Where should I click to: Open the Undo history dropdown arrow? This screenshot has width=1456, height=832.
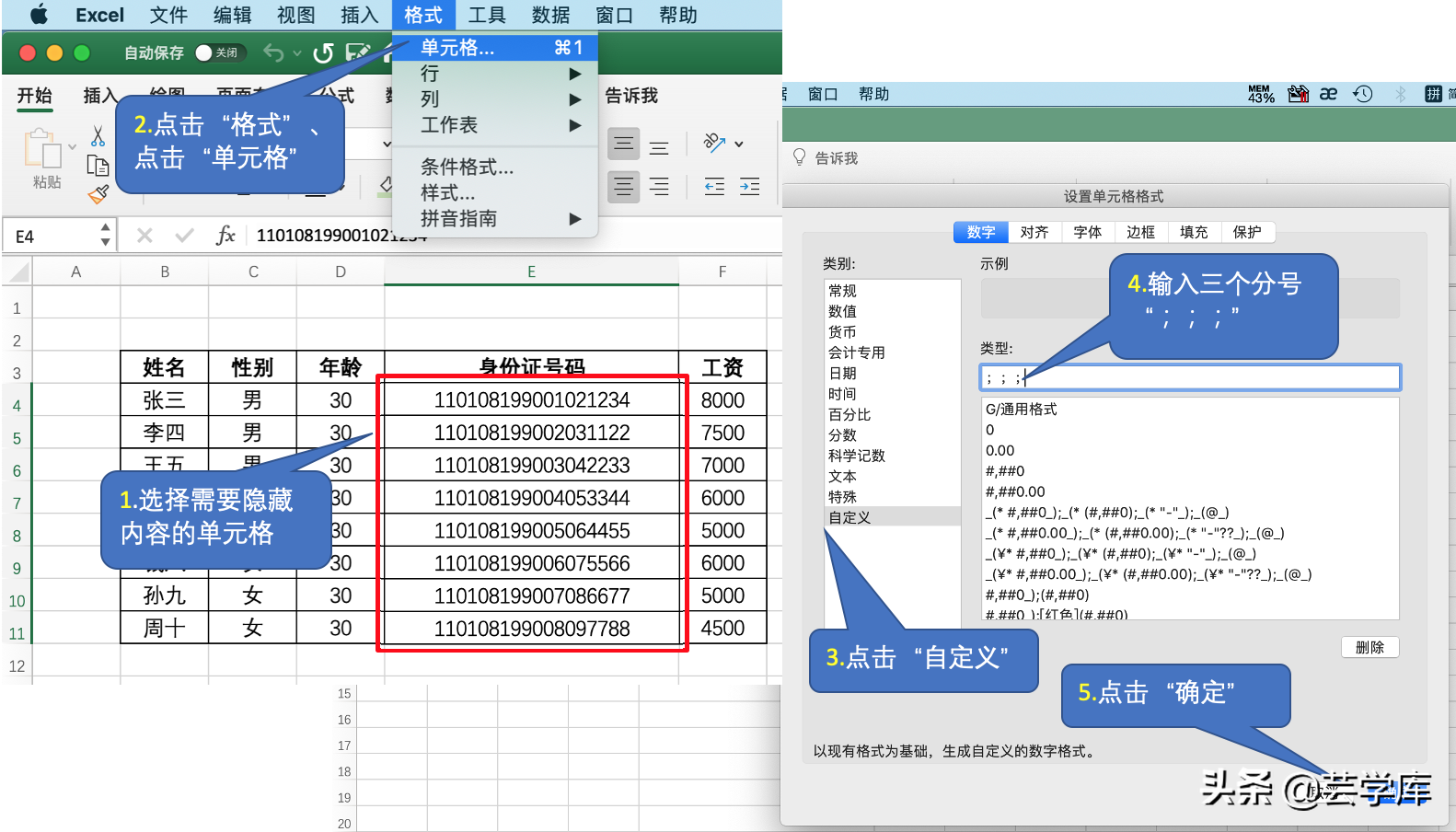pos(297,53)
